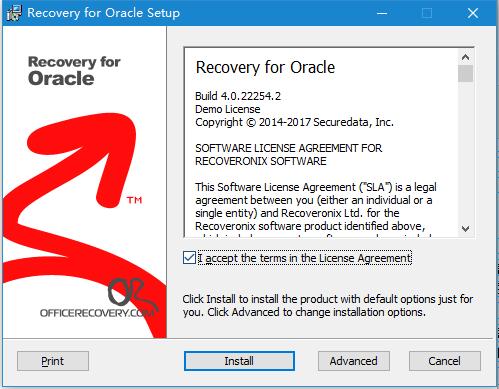Viewport: 499px width, 389px height.
Task: Minimize the Recovery for Oracle Setup window
Action: coord(382,13)
